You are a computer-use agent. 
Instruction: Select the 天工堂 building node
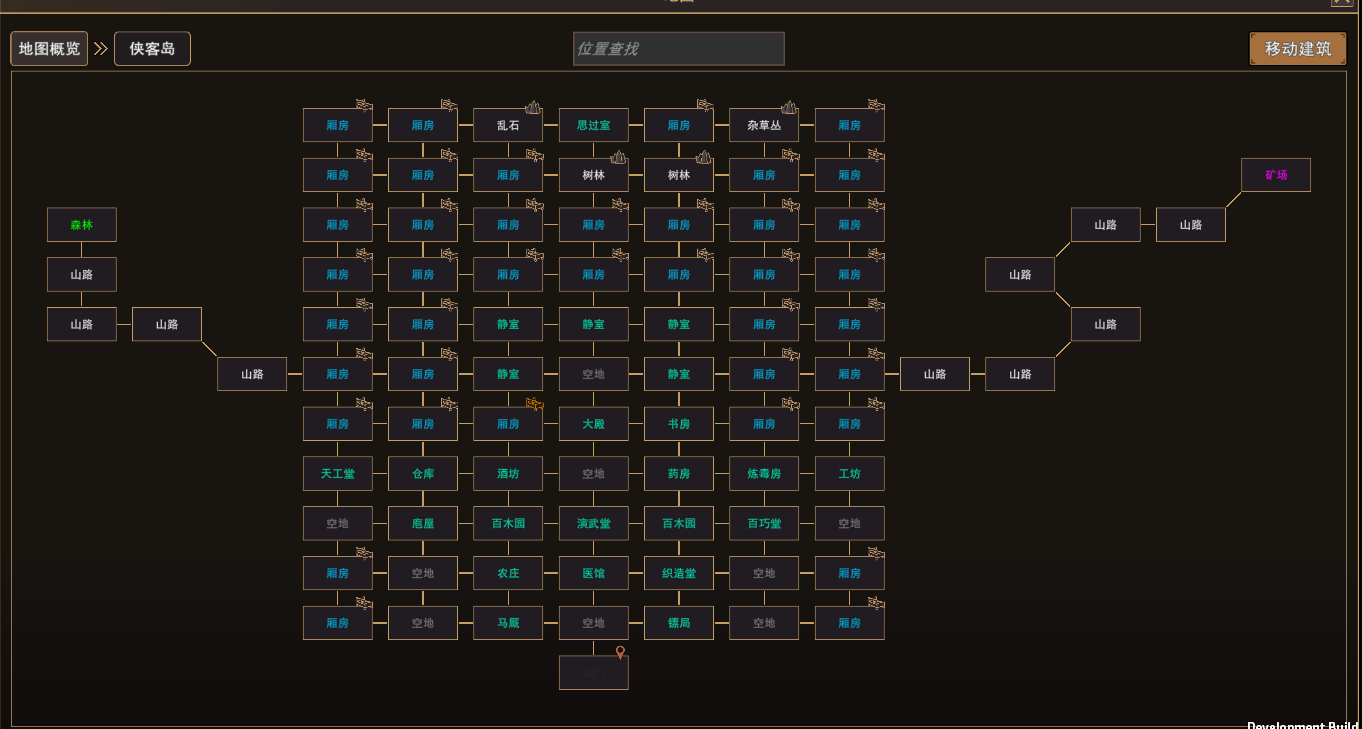[x=338, y=474]
